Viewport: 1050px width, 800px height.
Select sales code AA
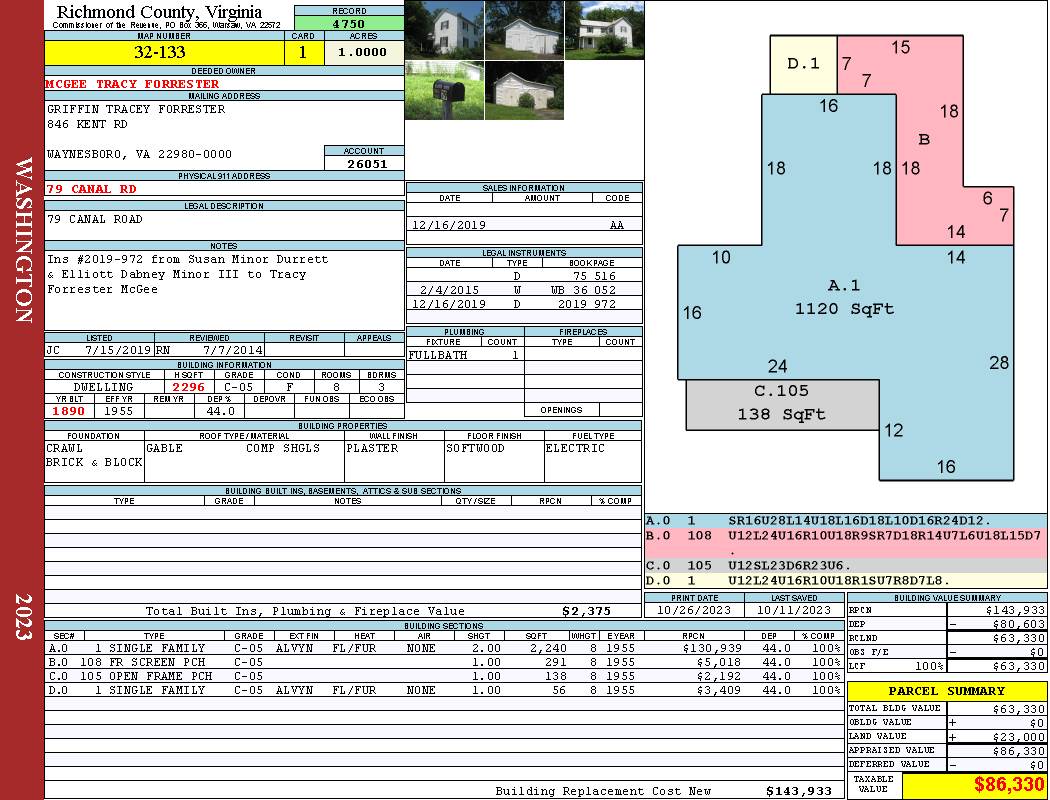pos(617,225)
